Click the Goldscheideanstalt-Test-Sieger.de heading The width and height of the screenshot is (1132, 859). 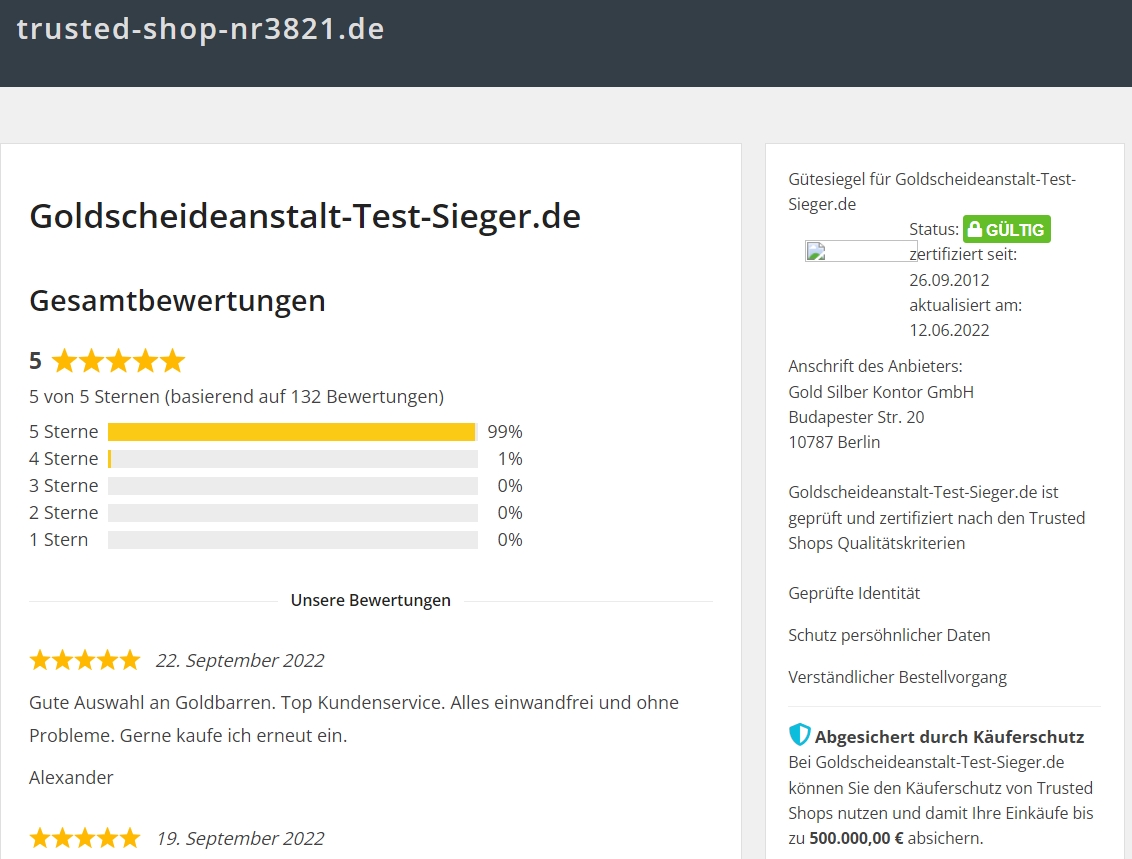[305, 217]
